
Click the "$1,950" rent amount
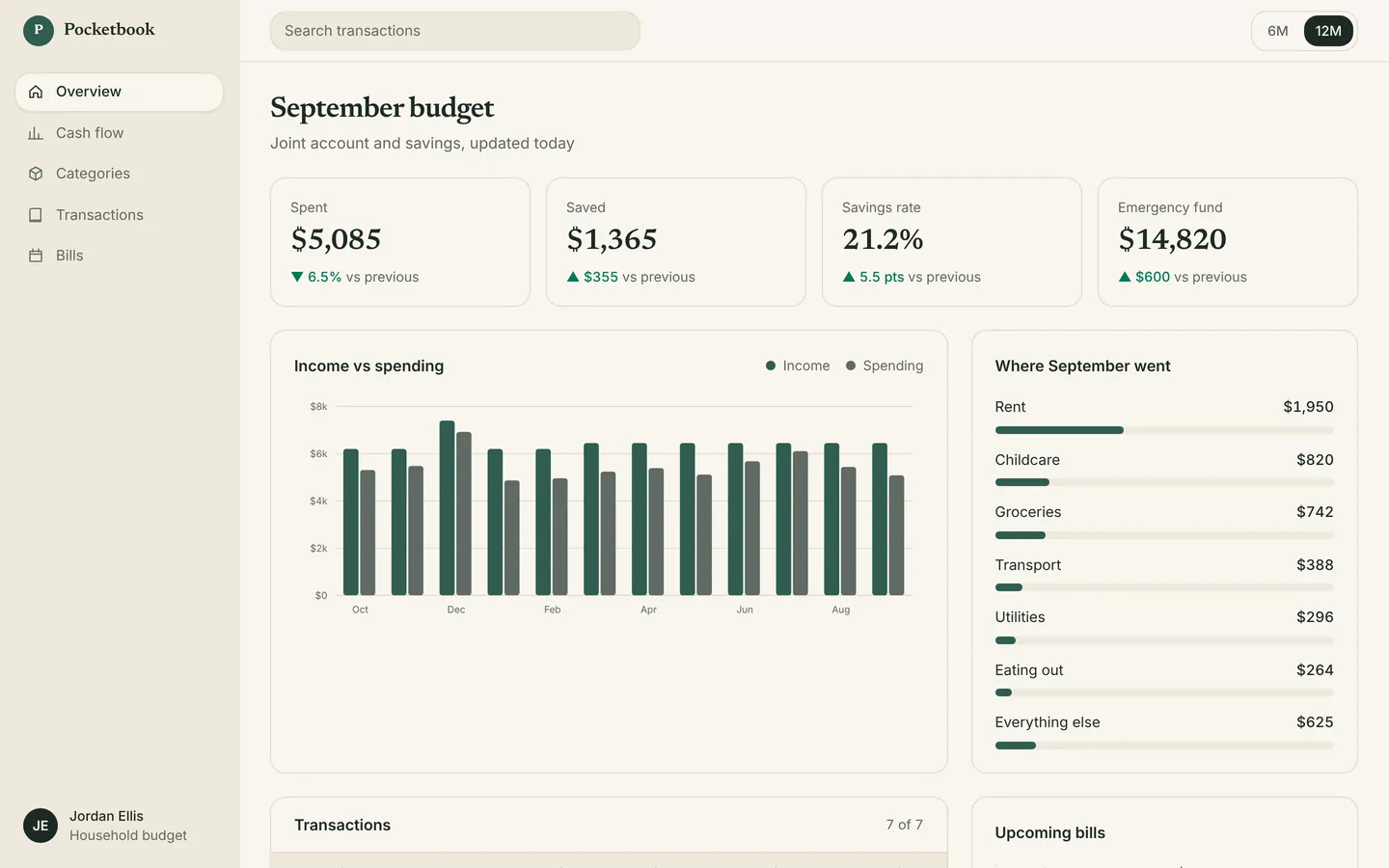coord(1308,407)
